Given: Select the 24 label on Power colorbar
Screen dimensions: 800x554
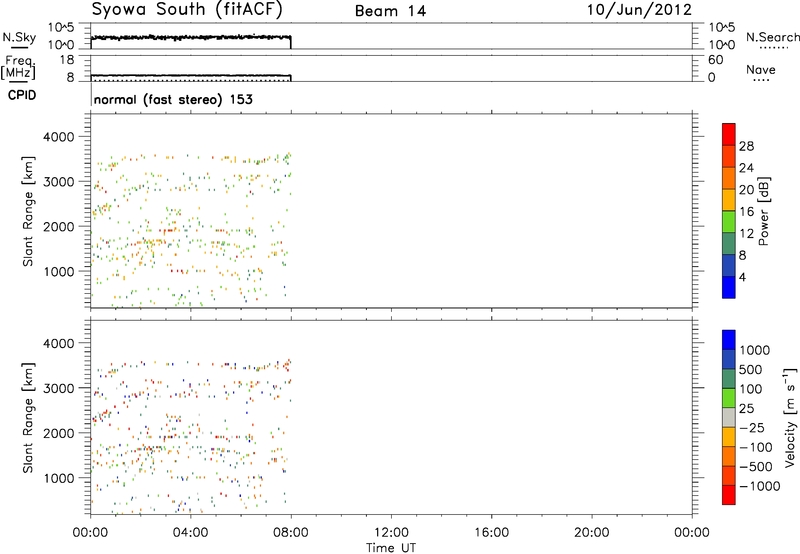Looking at the screenshot, I should point(746,168).
